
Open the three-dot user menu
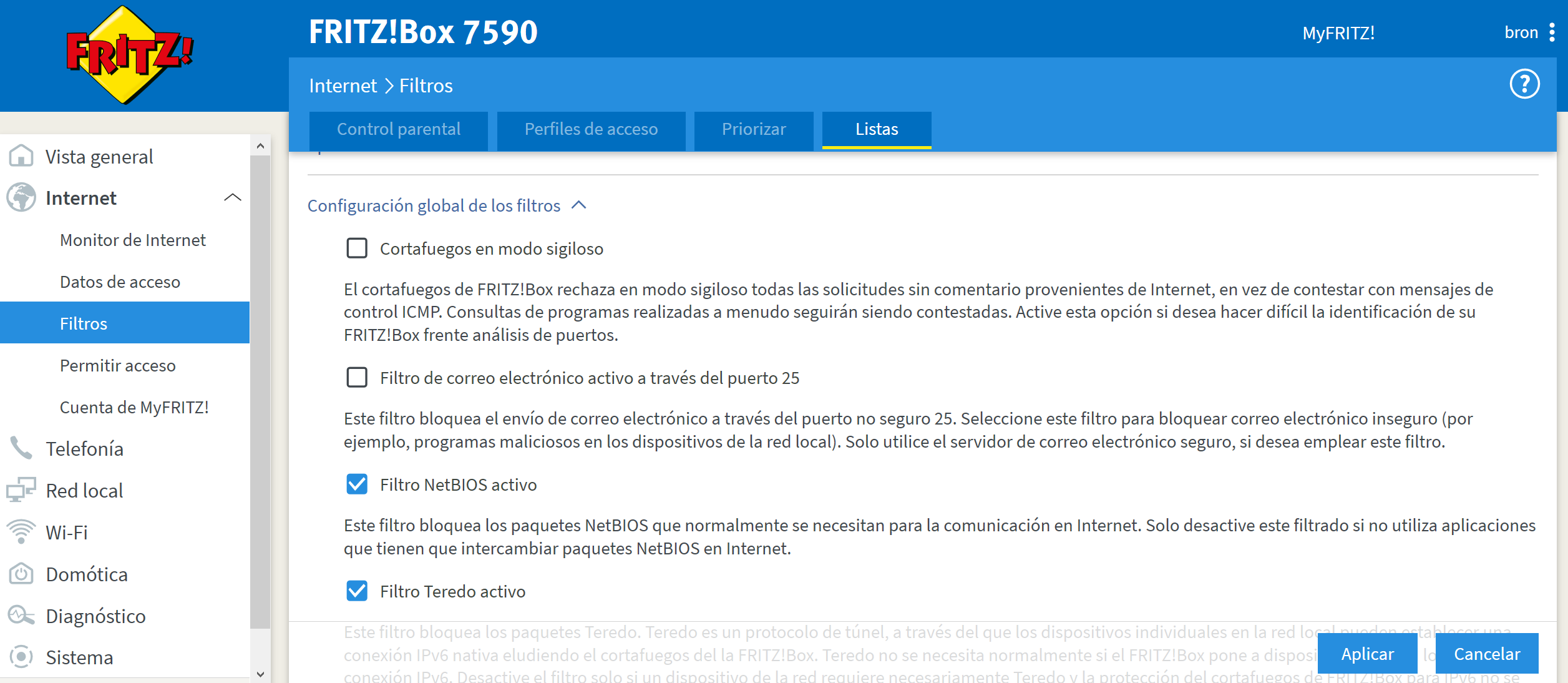pos(1552,32)
